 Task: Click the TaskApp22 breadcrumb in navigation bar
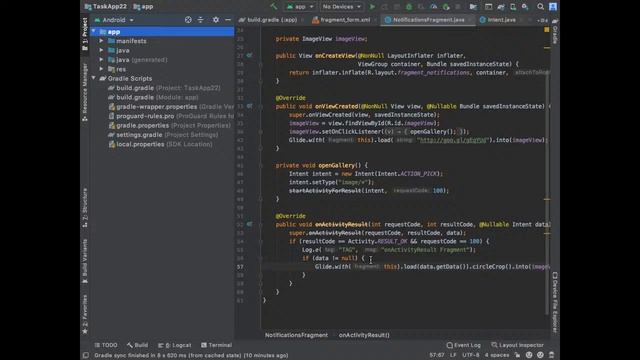(106, 7)
